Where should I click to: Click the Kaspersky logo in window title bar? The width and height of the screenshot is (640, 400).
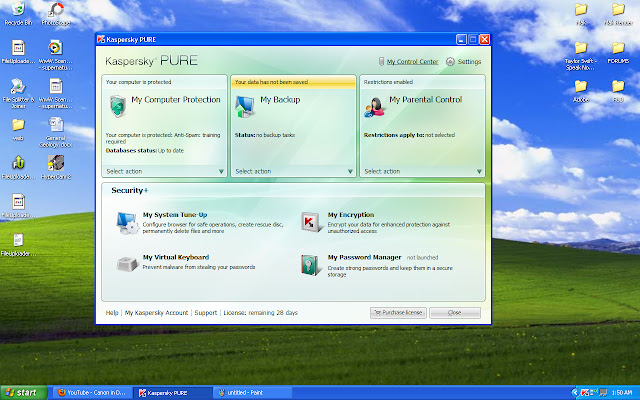coord(101,39)
